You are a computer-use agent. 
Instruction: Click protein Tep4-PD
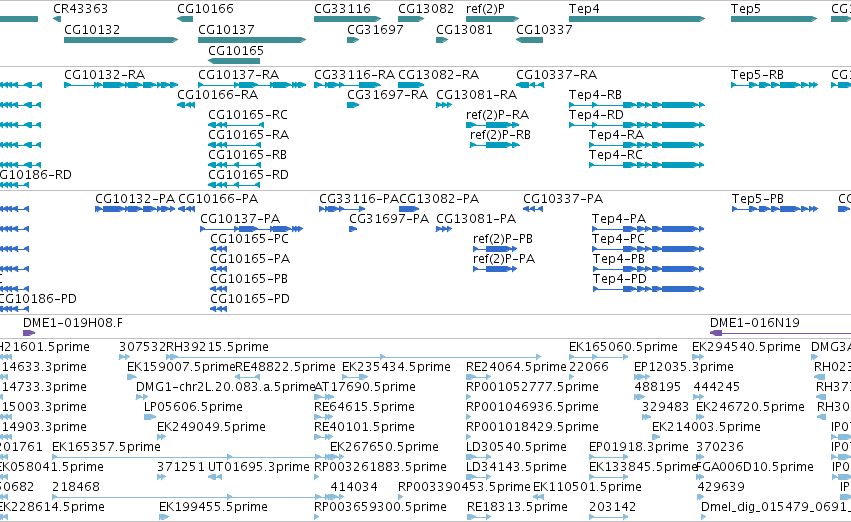[x=649, y=290]
